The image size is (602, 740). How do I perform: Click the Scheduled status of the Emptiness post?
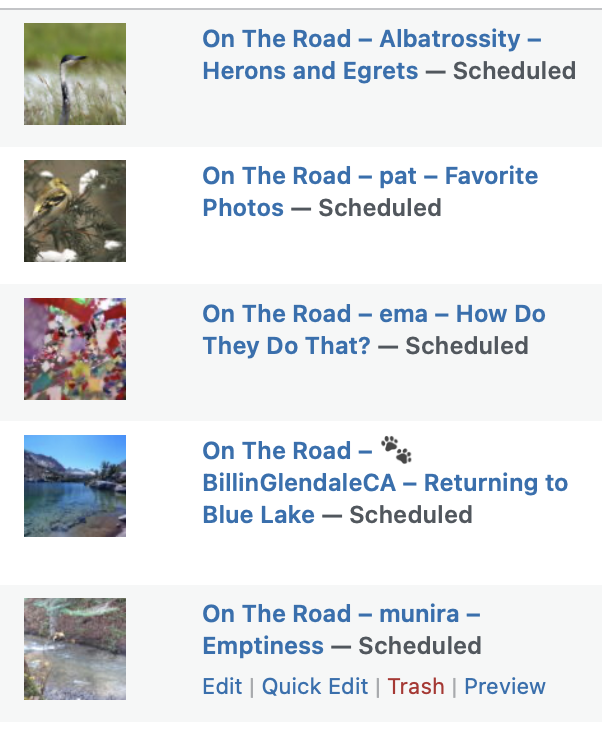pos(420,646)
